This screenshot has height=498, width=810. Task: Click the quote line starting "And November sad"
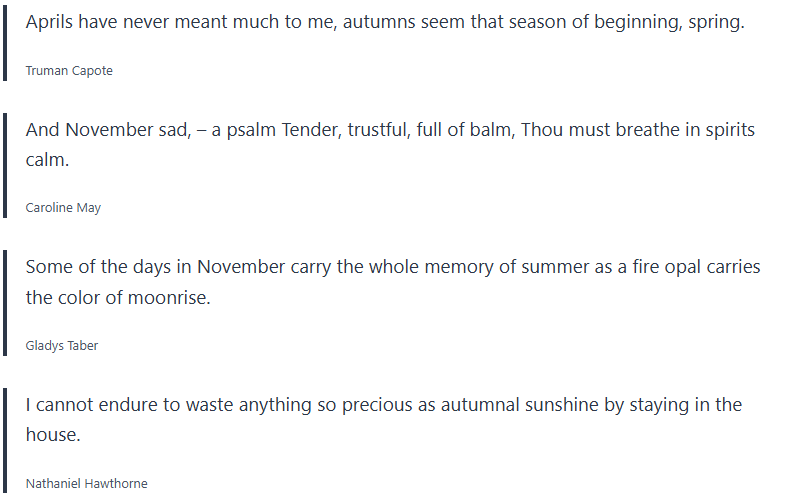(390, 130)
